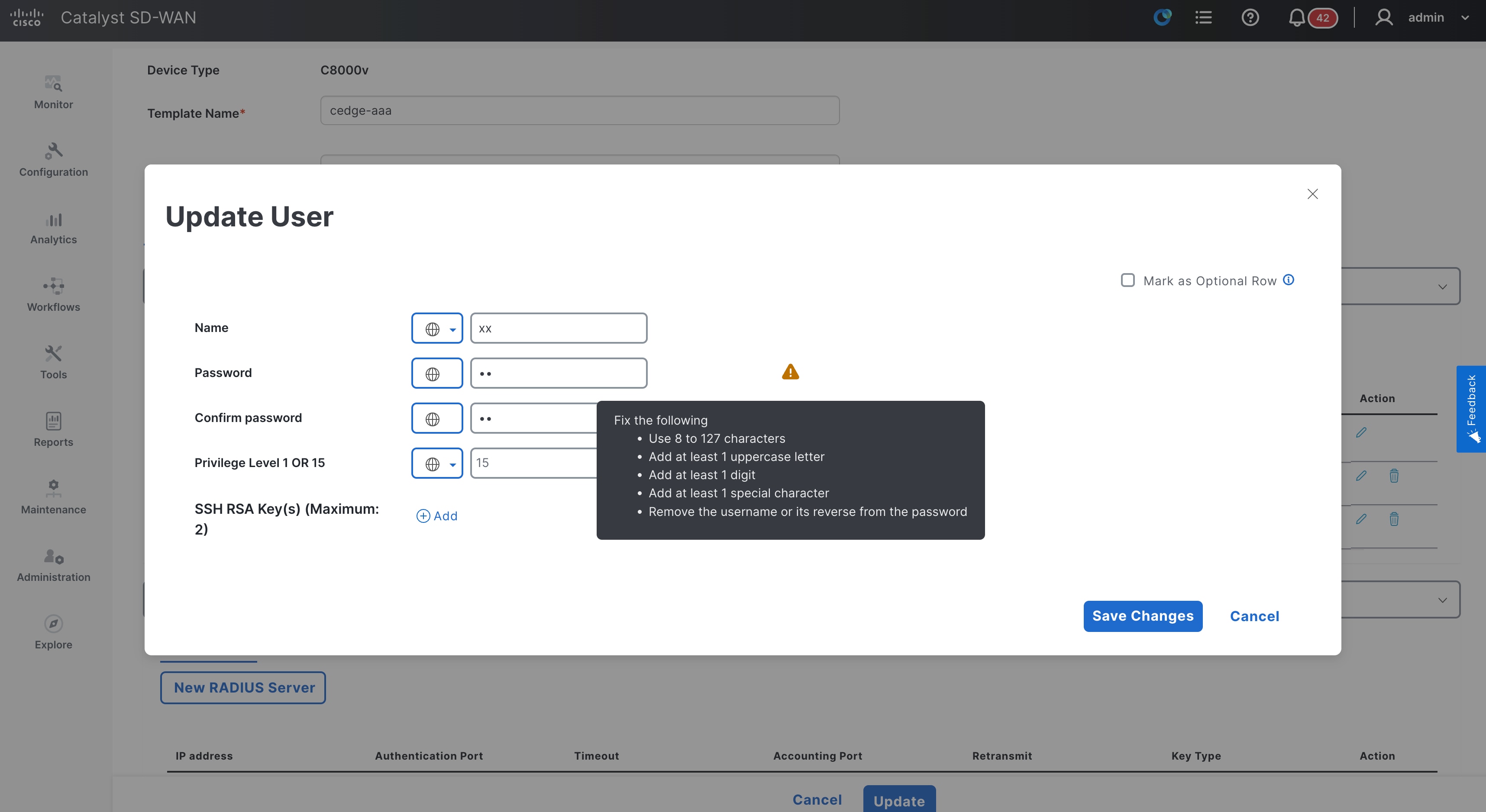Click the notifications bell icon
The image size is (1486, 812).
click(x=1296, y=18)
